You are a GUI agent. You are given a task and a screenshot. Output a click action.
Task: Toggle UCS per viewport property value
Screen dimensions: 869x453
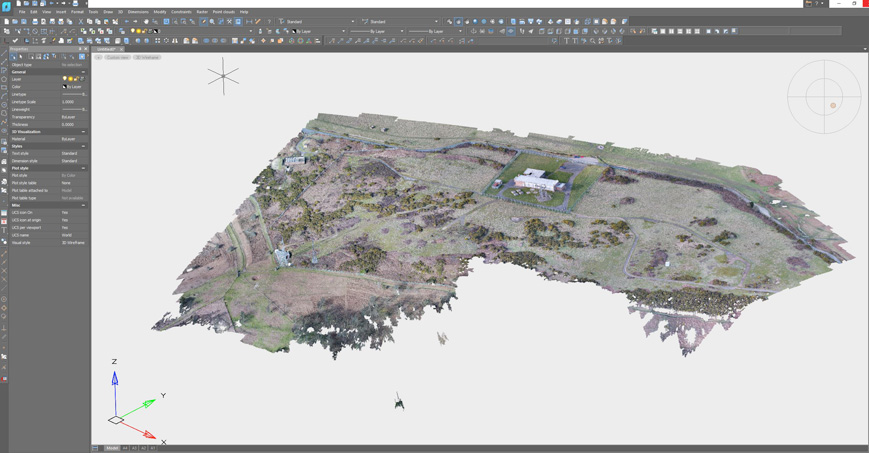[65, 228]
